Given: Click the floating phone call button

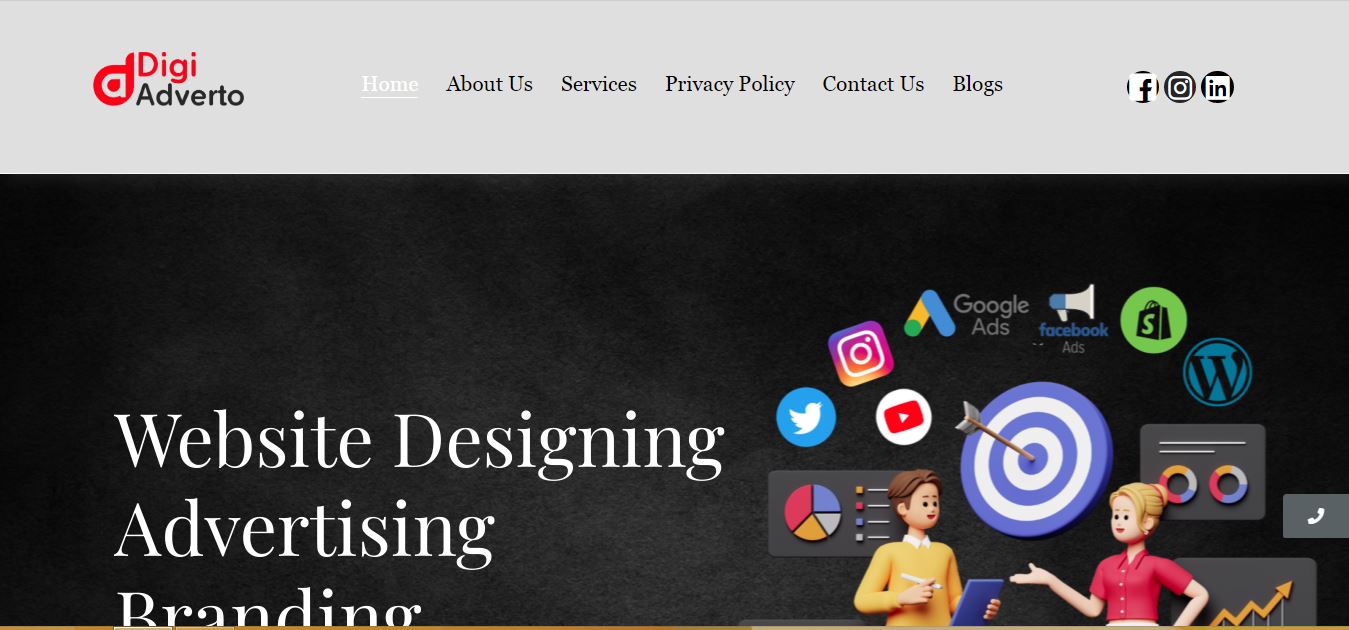Looking at the screenshot, I should 1316,516.
